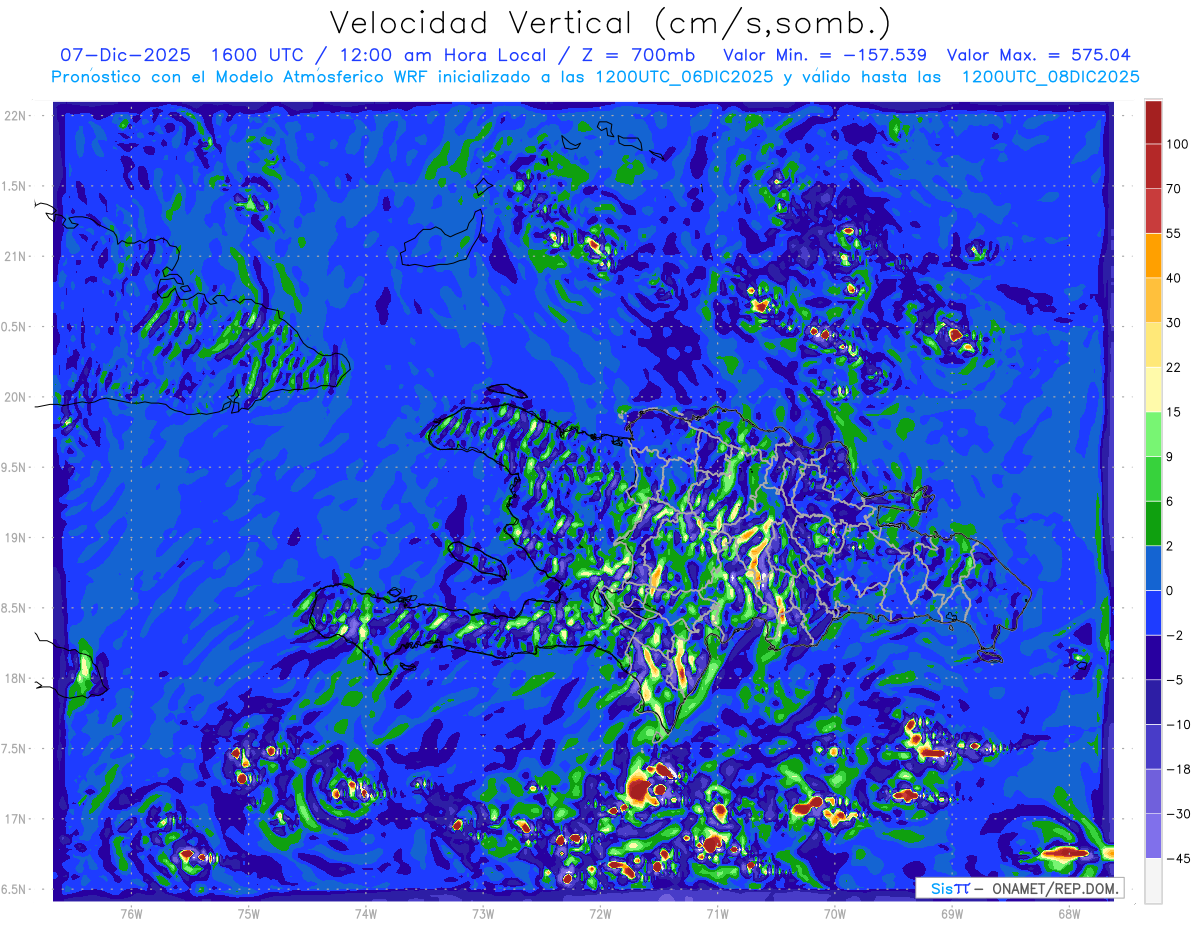Viewport: 1200px width, 927px height.
Task: Click the green swatch between 6 and 9
Action: [x=1153, y=478]
